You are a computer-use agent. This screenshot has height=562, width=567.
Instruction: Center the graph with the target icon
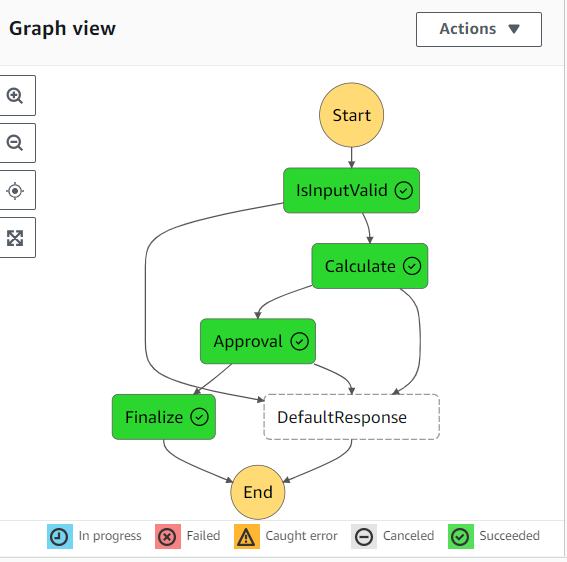(15, 190)
